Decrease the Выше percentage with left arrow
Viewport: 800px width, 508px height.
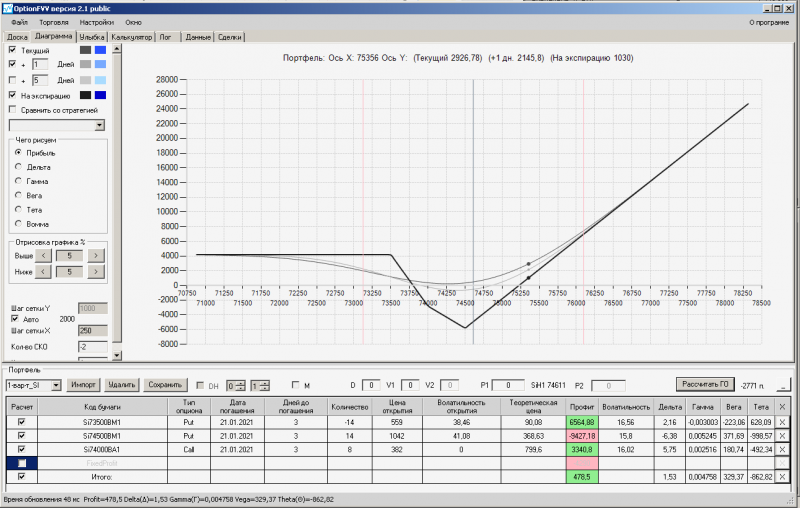click(x=43, y=256)
